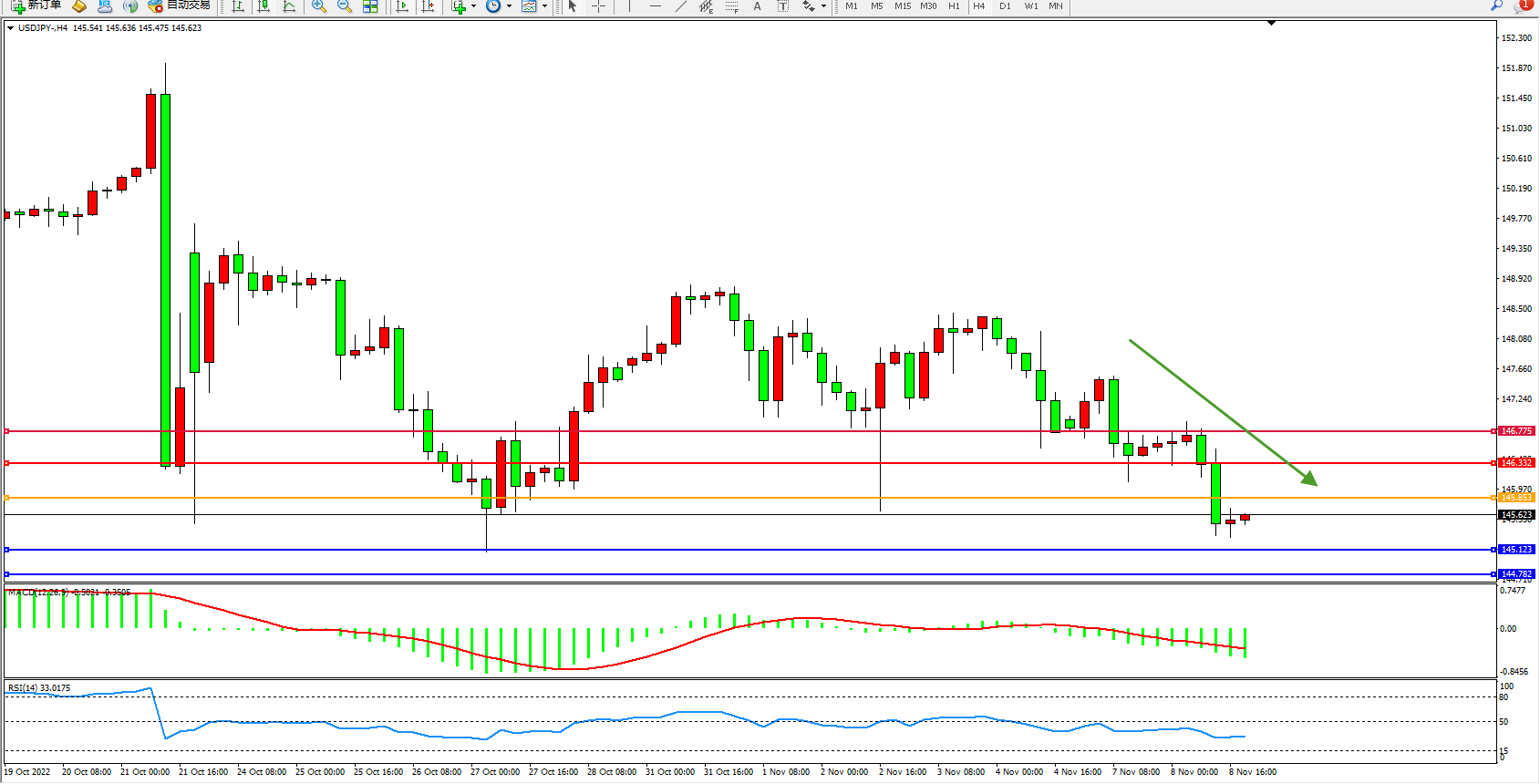Pick the trendline drawing tool

680,6
